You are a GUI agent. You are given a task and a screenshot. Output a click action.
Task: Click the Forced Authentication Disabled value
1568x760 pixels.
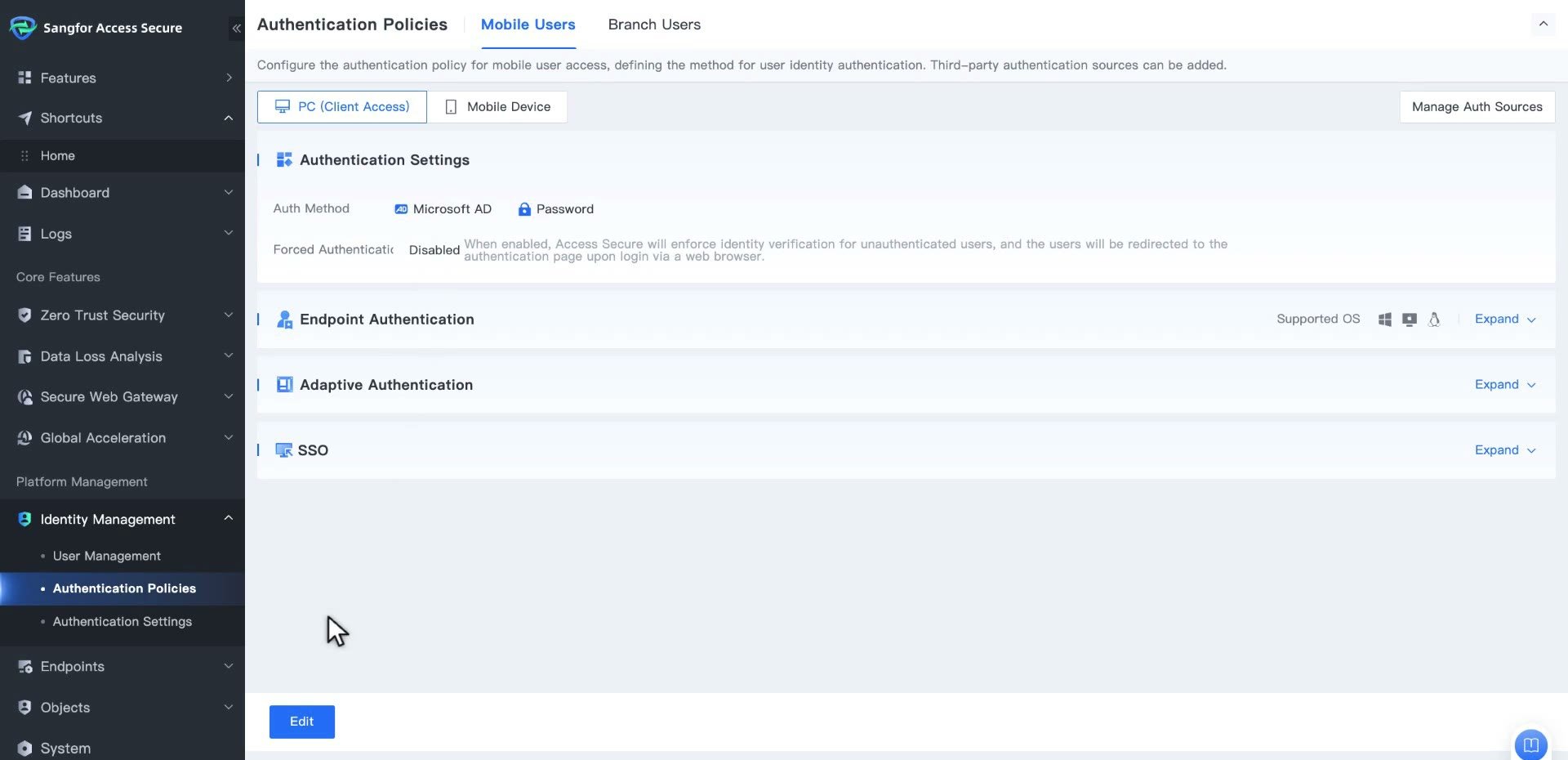434,250
